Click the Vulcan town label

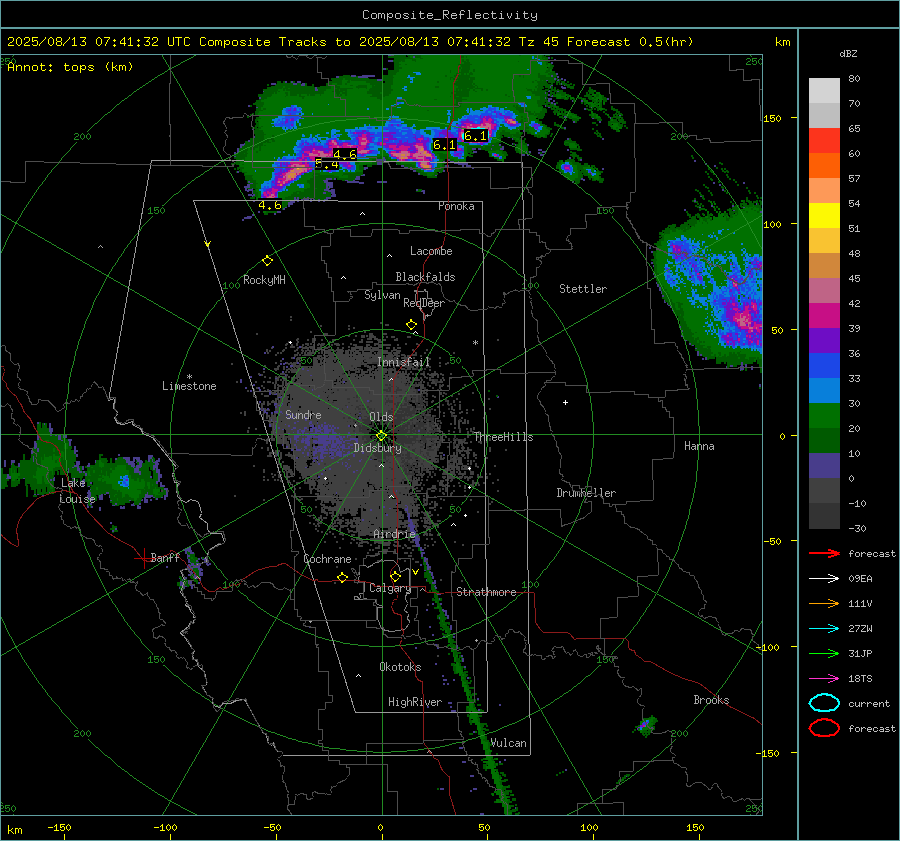click(508, 743)
